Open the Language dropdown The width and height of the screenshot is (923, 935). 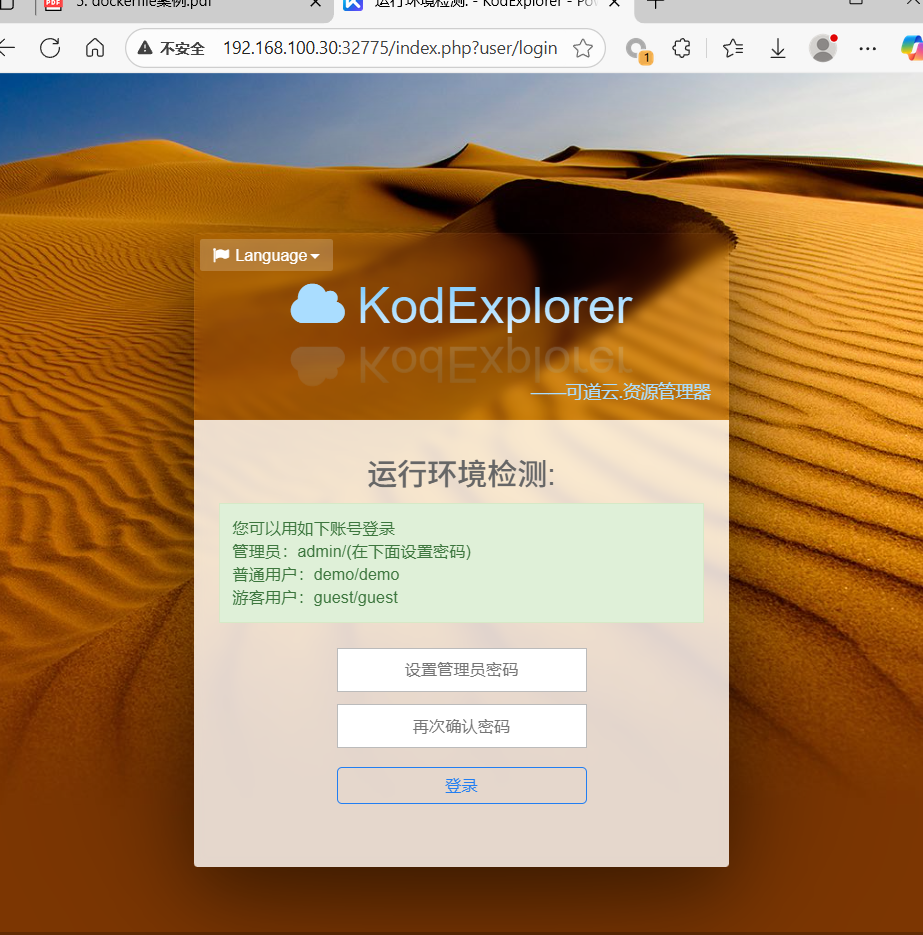[266, 255]
